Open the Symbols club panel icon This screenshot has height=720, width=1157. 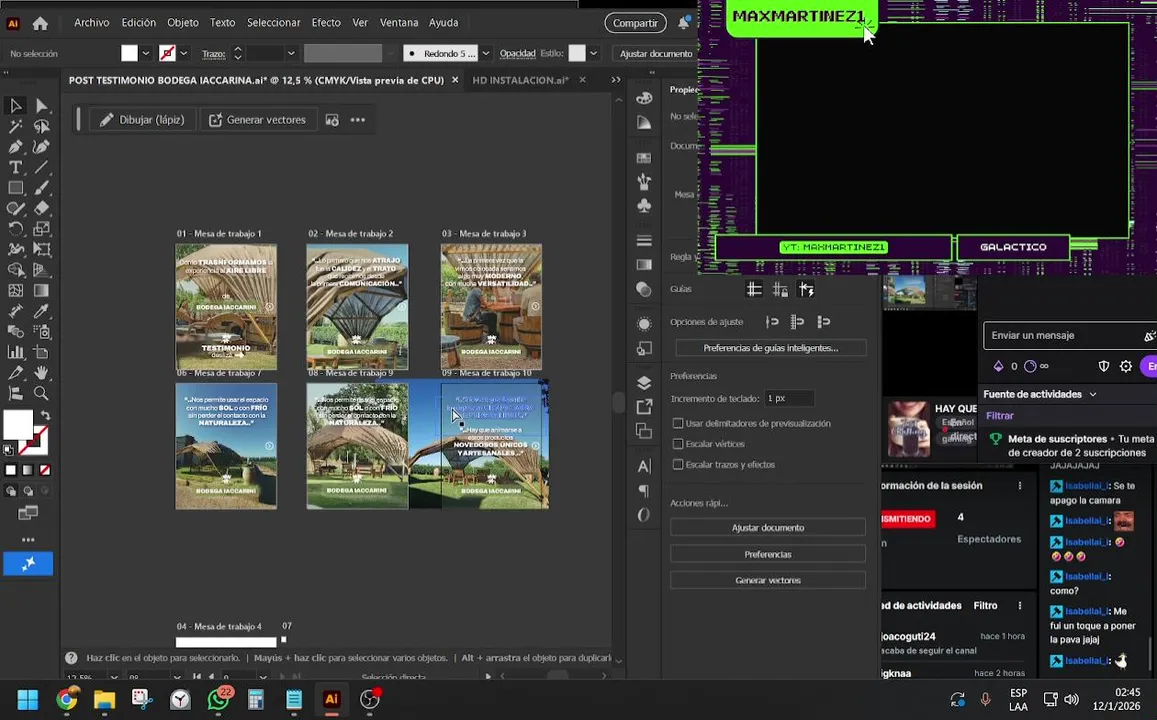point(644,206)
